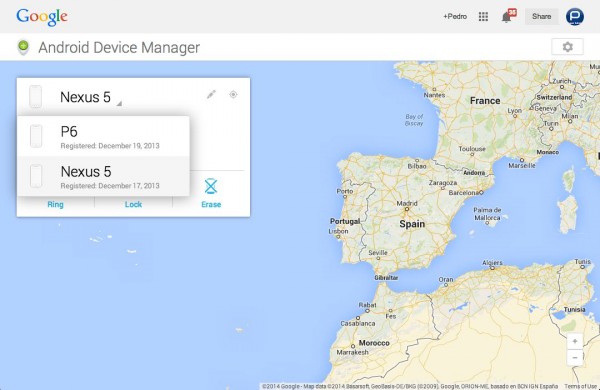Viewport: 600px width, 390px height.
Task: Click the Lyon label on map
Action: pyautogui.click(x=515, y=111)
